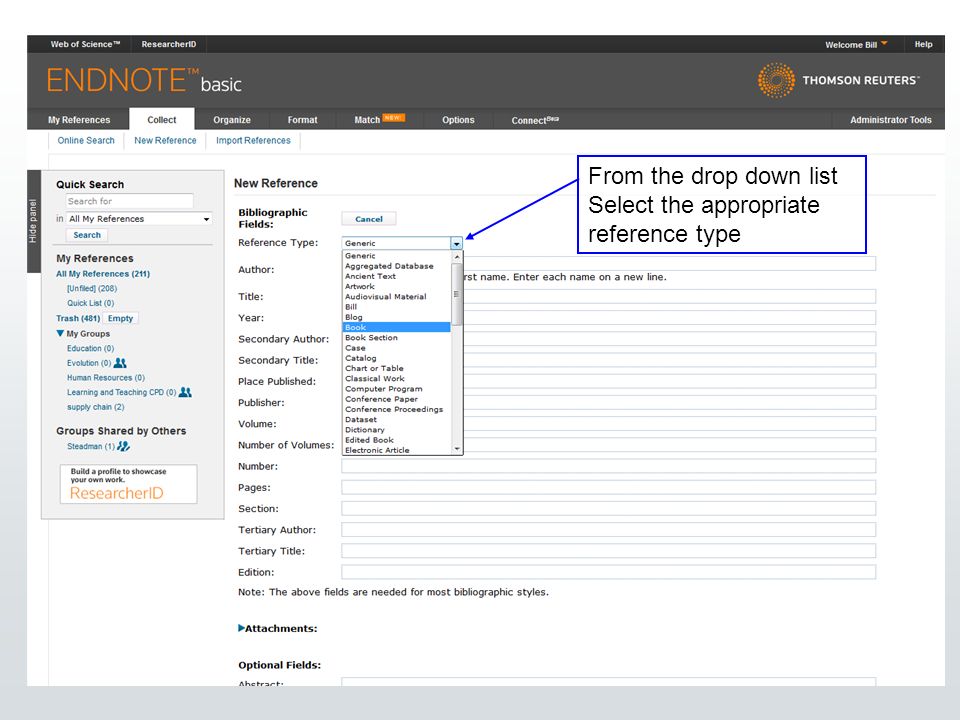Open the Human Resources (0) group
Screen dimensions: 960x720
(106, 378)
